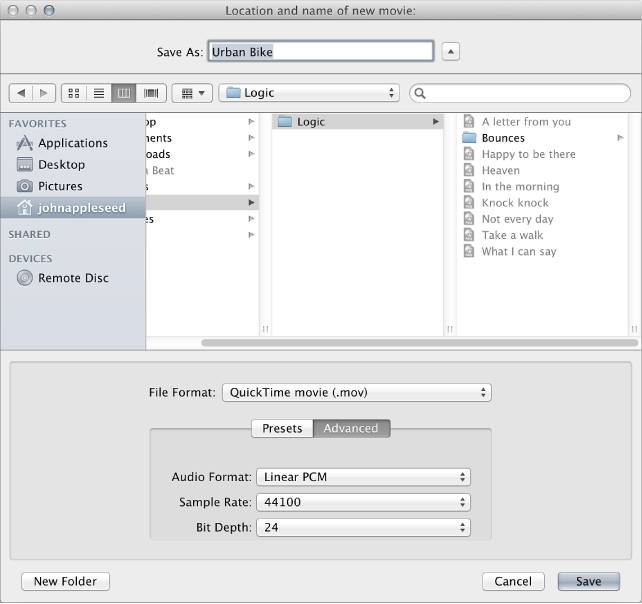
Task: Go back with the left arrow button
Action: 21,93
